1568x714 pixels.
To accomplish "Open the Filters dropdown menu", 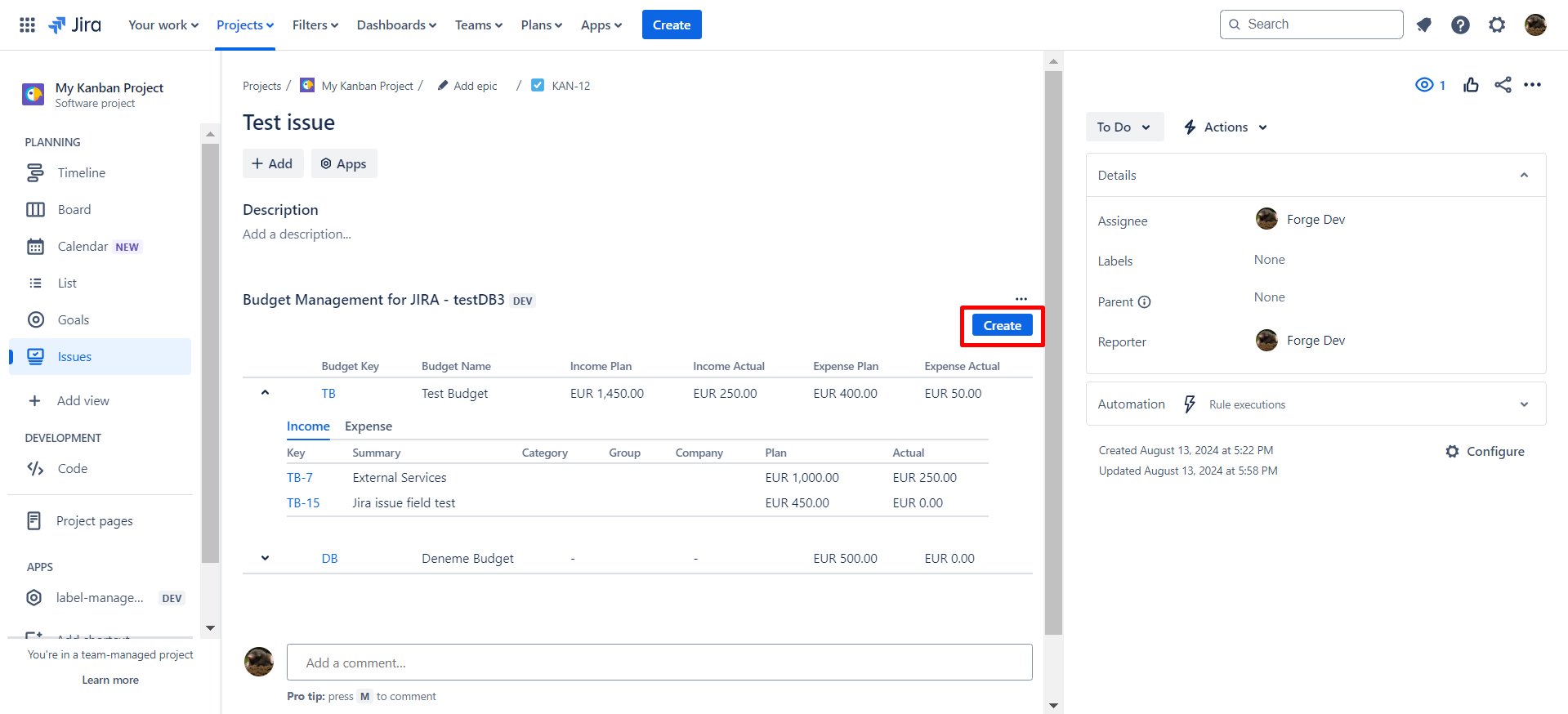I will tap(315, 25).
